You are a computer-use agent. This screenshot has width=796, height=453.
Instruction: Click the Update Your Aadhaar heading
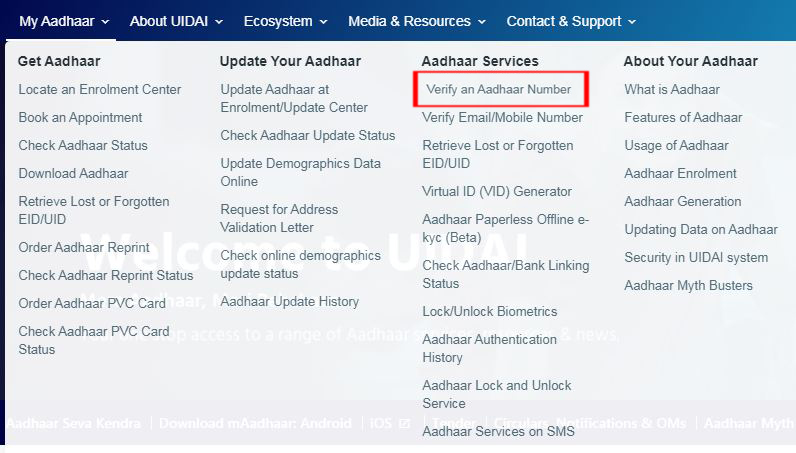coord(290,61)
